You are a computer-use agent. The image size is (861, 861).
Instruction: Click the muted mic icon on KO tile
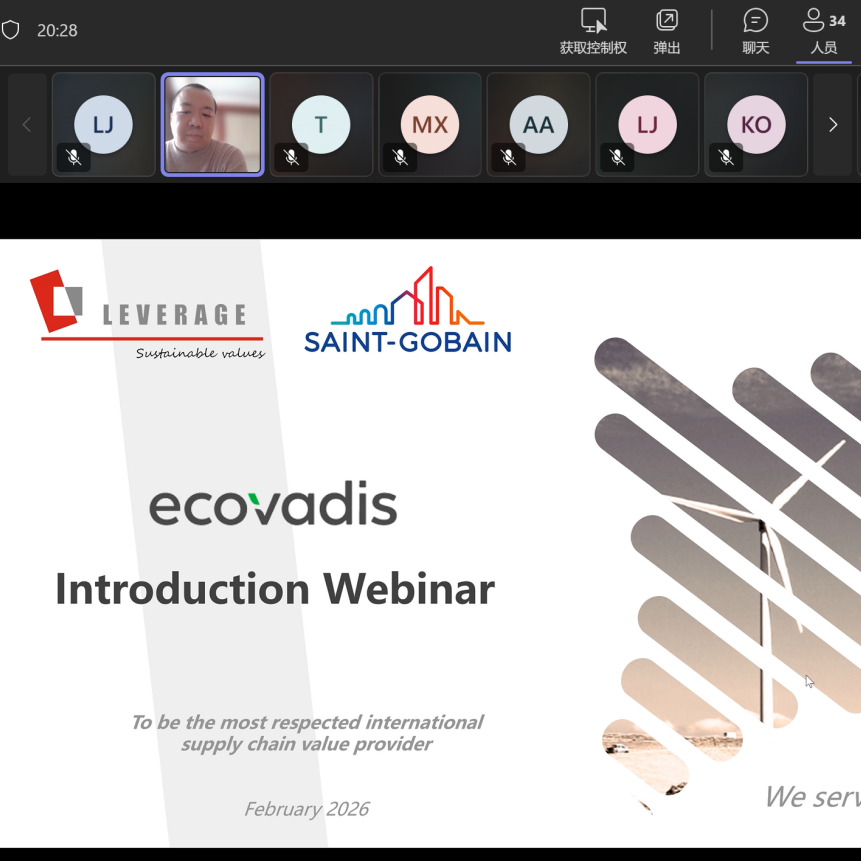726,157
